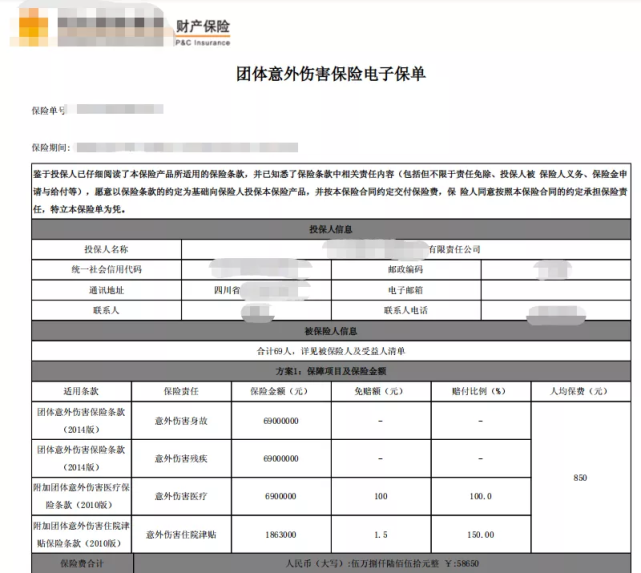Click the per-person premium 850
Screen dimensions: 641x573
pos(580,477)
